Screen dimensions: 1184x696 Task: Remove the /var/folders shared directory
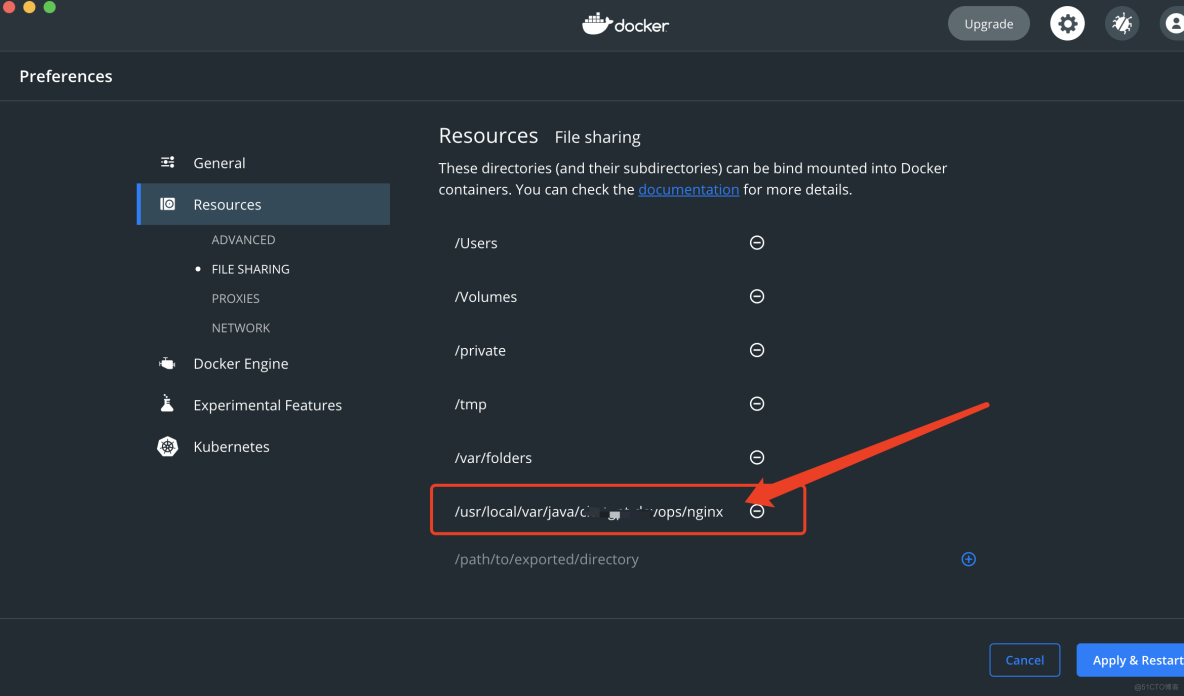tap(757, 457)
